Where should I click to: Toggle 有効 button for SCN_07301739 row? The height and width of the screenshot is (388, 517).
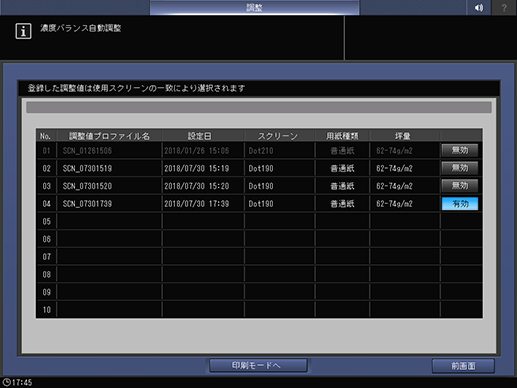pyautogui.click(x=460, y=204)
